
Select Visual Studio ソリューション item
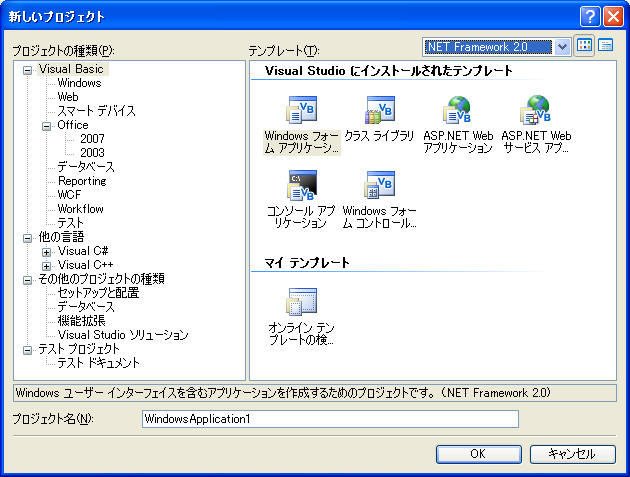point(123,335)
